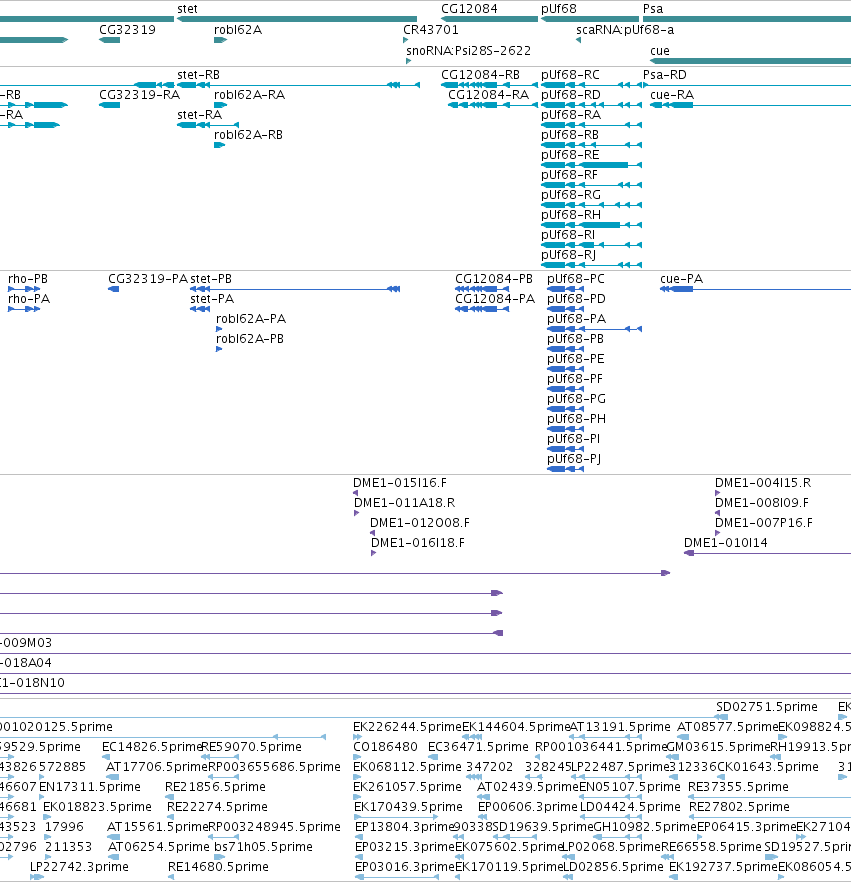Viewport: 851px width, 882px height.
Task: Select the CR43701 gene label
Action: (431, 30)
